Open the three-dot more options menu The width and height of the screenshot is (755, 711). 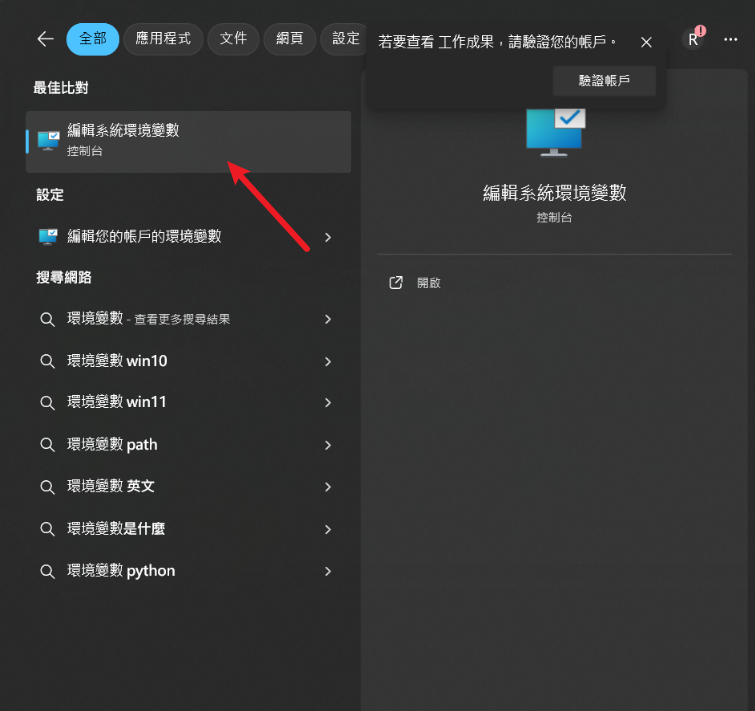coord(730,39)
